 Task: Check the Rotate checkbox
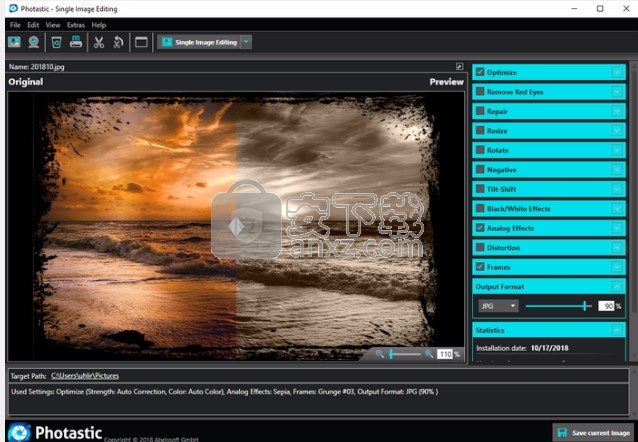pyautogui.click(x=480, y=150)
